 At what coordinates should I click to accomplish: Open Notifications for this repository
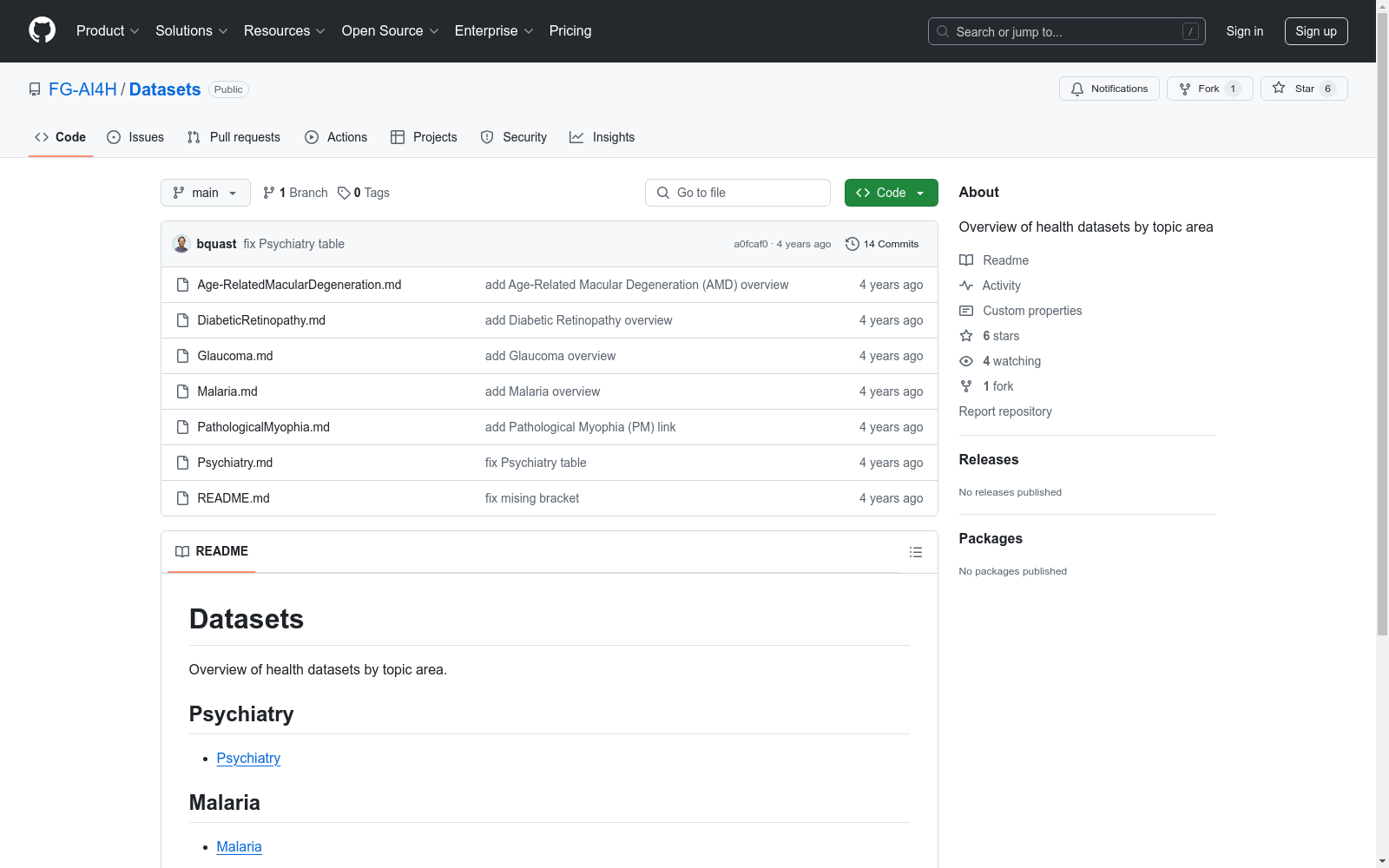[1109, 89]
